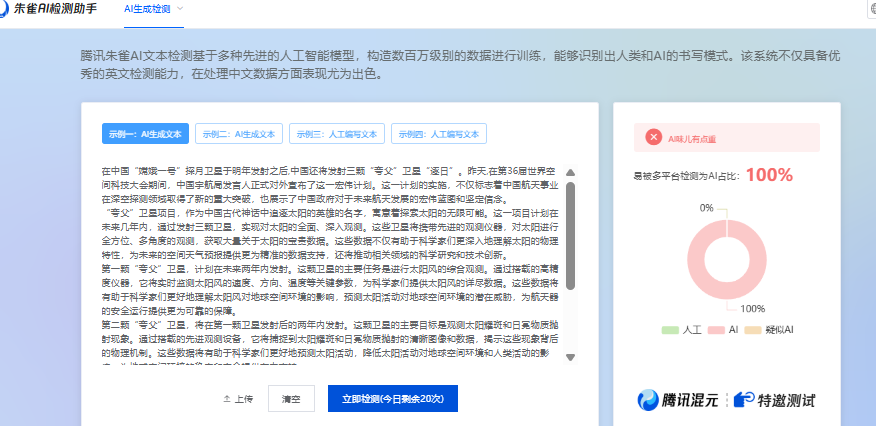Screen dimensions: 876x426
Task: Select 示例三: 人工编写文本 sample
Action: [x=337, y=134]
